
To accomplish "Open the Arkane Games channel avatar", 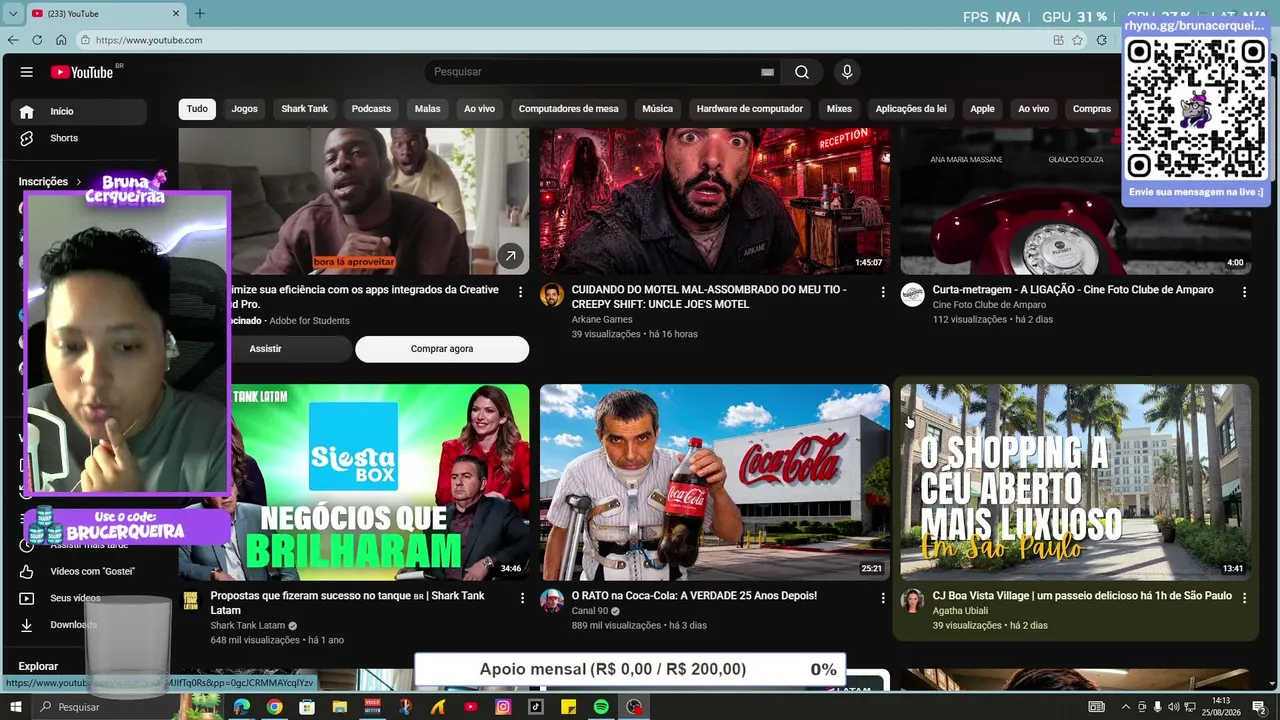I will click(552, 295).
